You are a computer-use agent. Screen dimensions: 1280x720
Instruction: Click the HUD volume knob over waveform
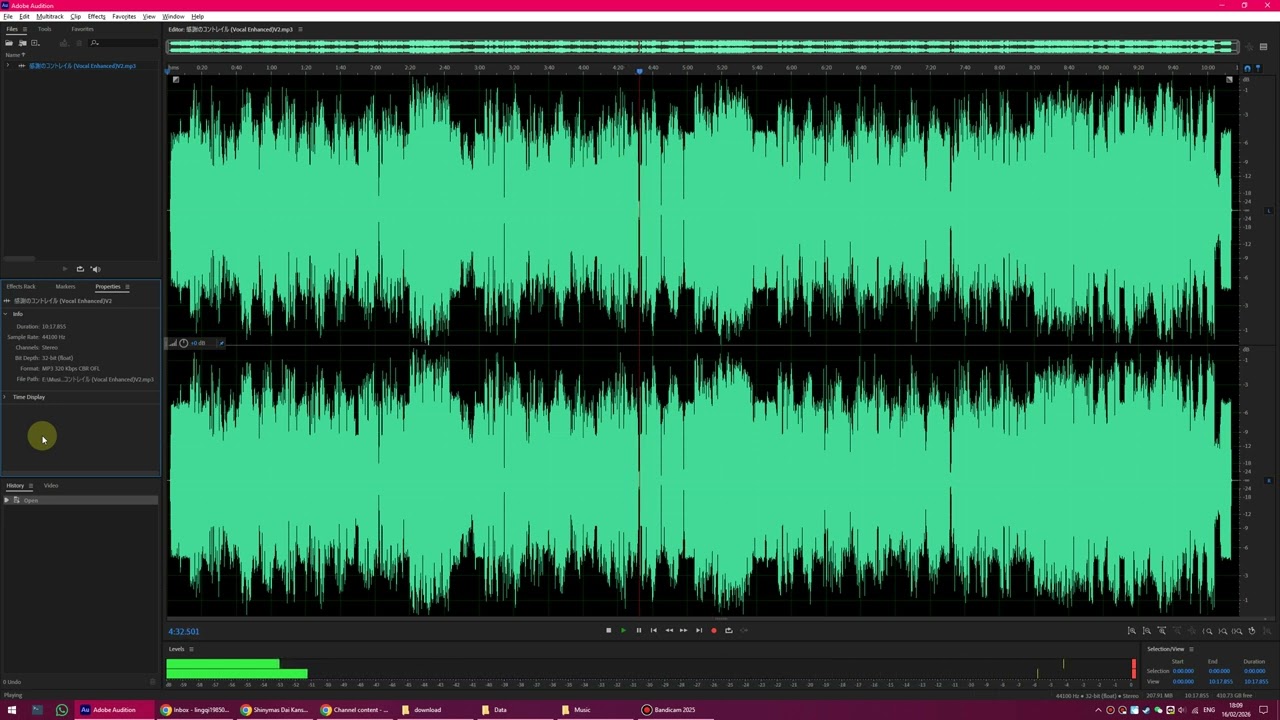[183, 343]
